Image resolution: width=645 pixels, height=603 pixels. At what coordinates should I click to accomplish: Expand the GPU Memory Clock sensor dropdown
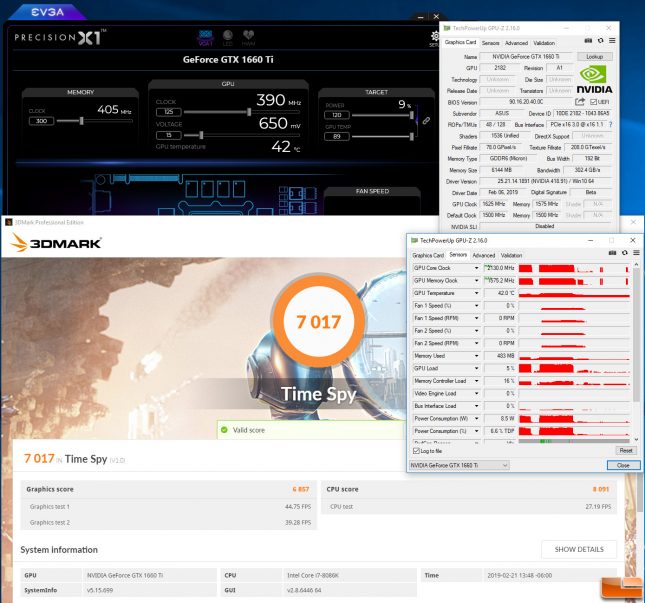pyautogui.click(x=476, y=281)
